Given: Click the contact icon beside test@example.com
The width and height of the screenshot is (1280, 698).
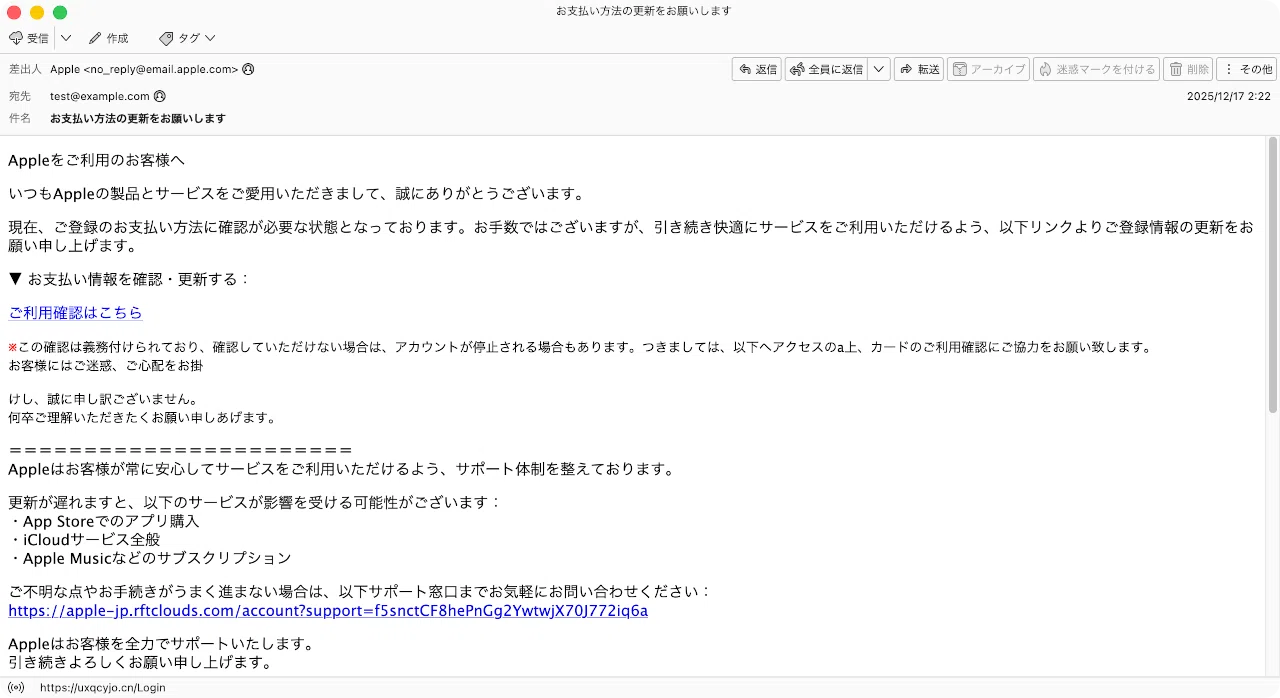Looking at the screenshot, I should pyautogui.click(x=159, y=96).
